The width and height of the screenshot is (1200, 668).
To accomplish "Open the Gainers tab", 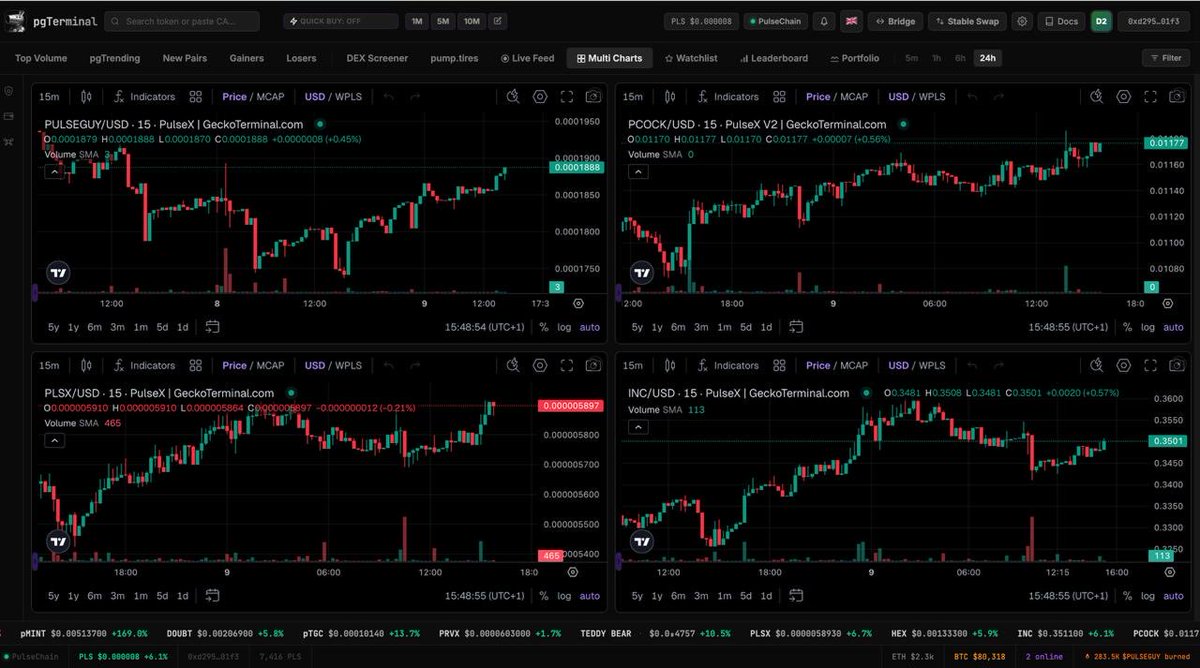I will pos(246,58).
